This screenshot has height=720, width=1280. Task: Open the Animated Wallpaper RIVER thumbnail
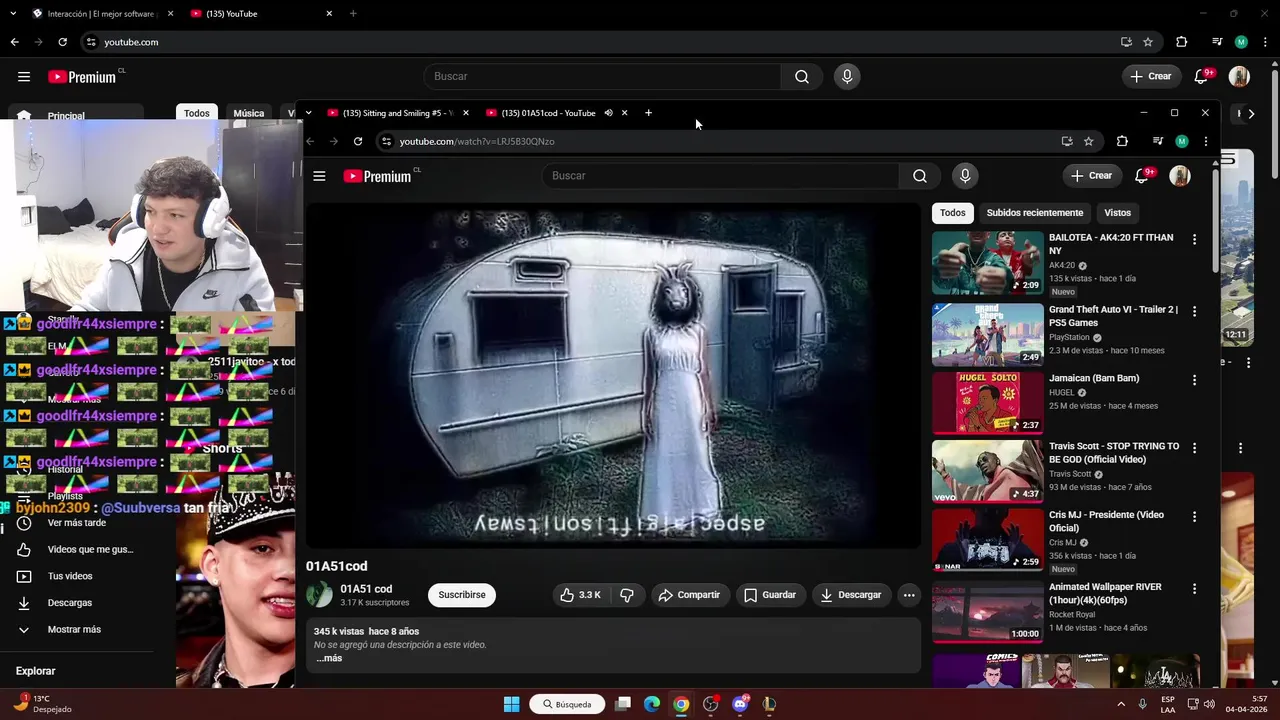point(987,613)
